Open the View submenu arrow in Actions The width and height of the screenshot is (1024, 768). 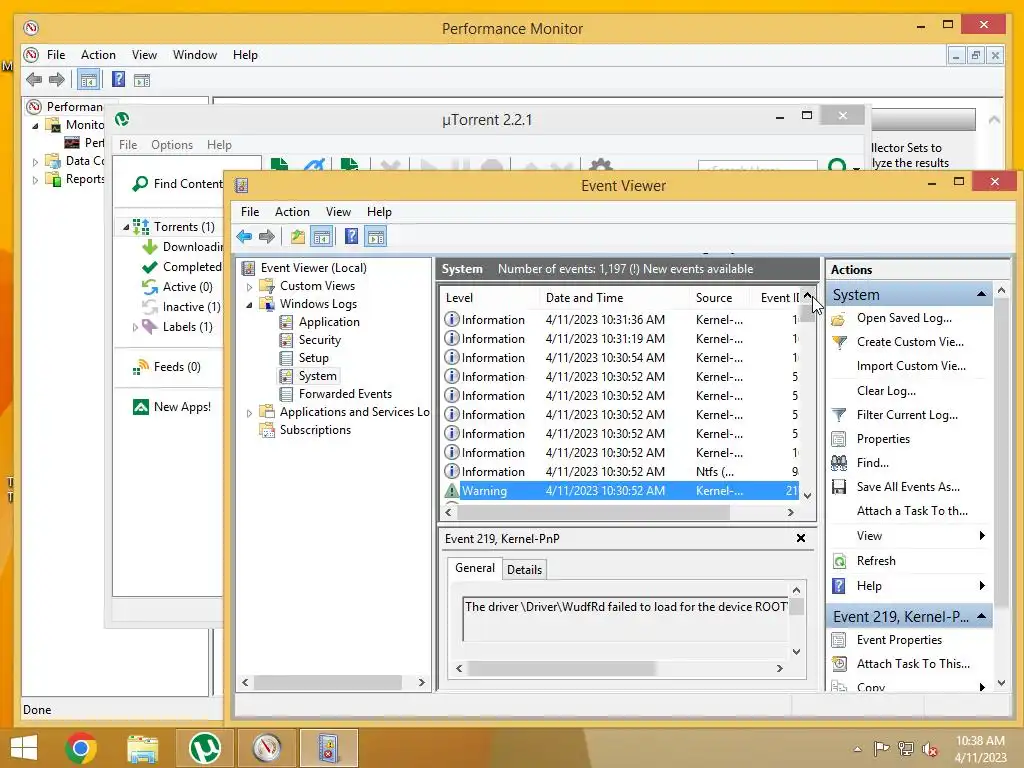(x=982, y=536)
